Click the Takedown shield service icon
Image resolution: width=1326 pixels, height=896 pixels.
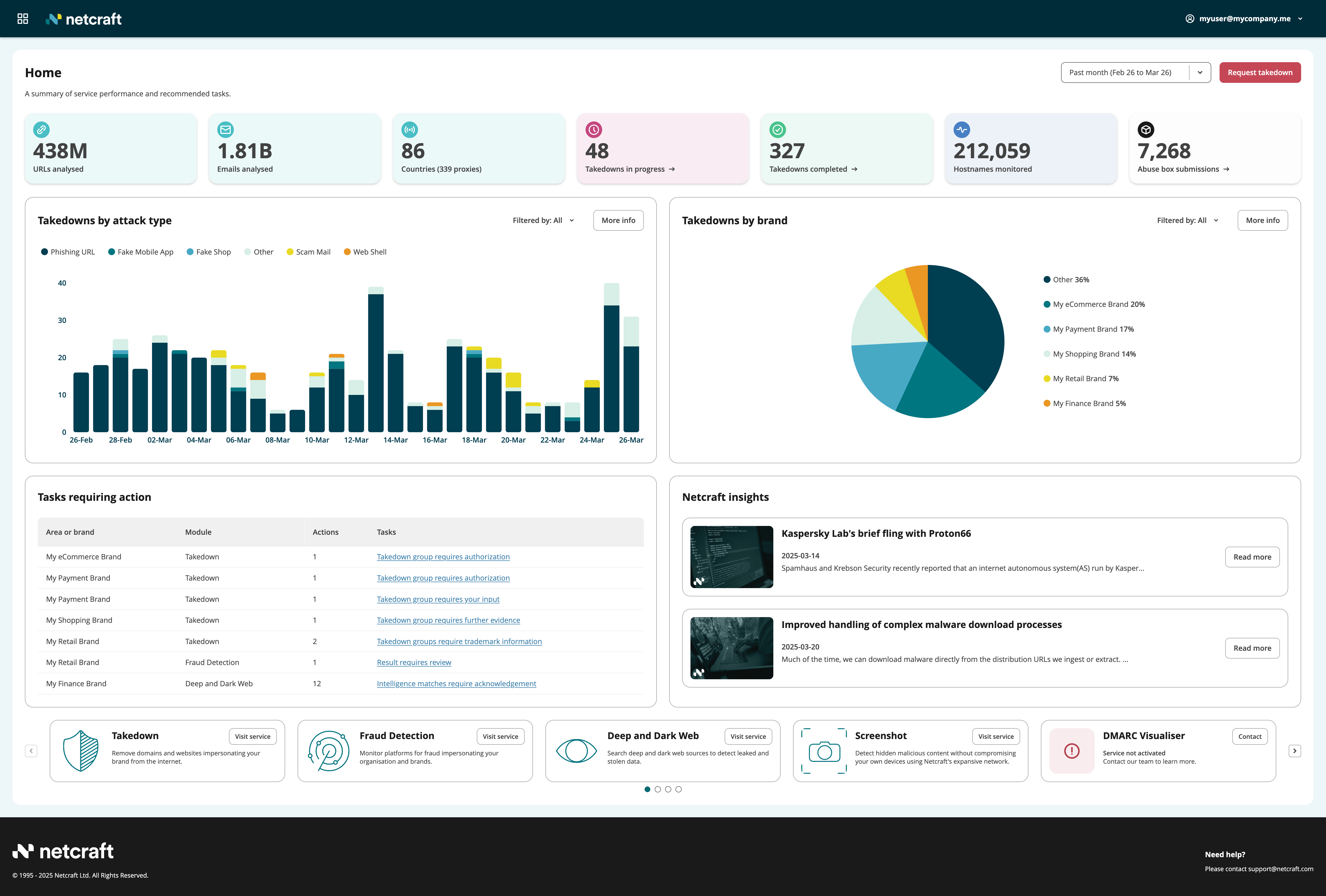tap(81, 750)
